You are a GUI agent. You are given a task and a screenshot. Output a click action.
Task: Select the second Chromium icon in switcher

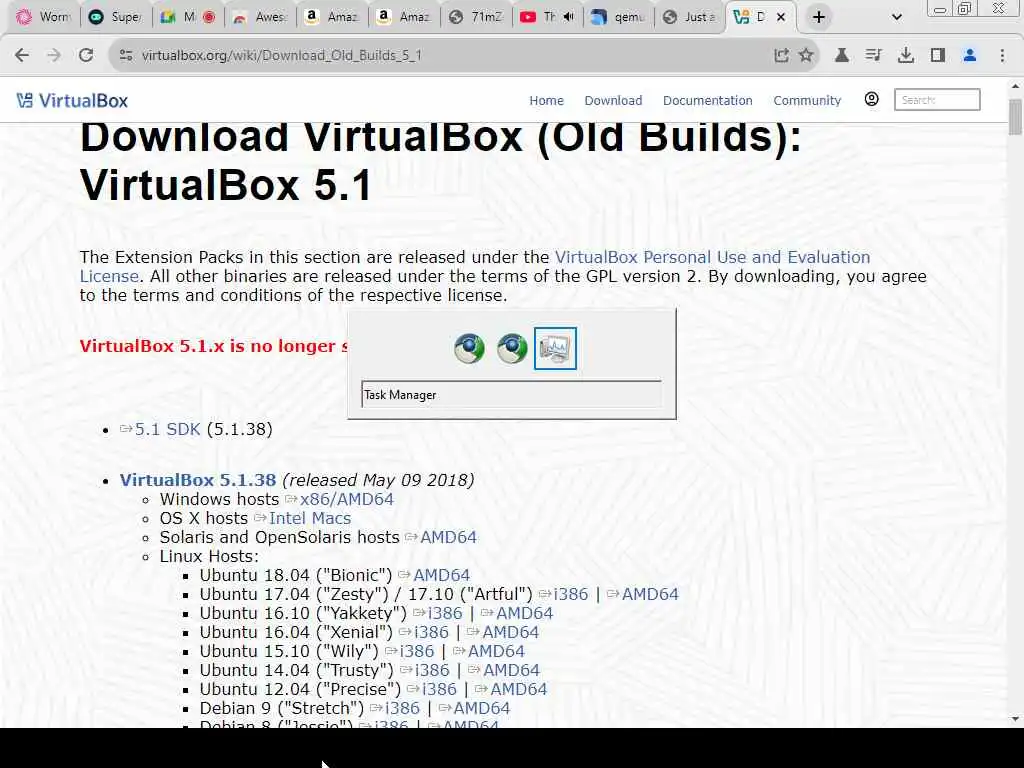point(512,348)
